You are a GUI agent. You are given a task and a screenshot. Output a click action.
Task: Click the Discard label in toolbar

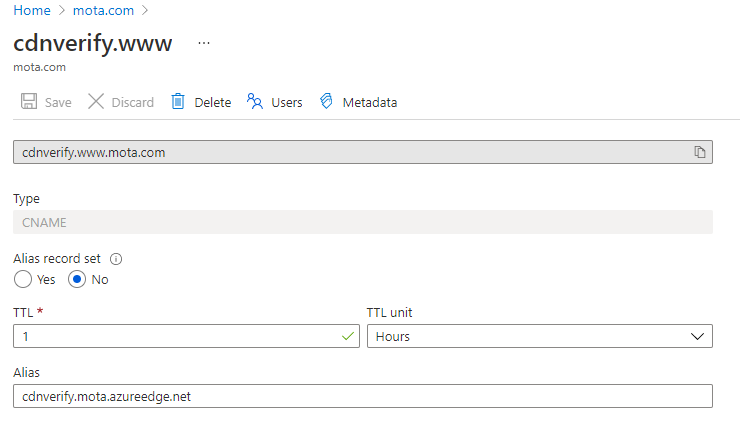pyautogui.click(x=133, y=102)
